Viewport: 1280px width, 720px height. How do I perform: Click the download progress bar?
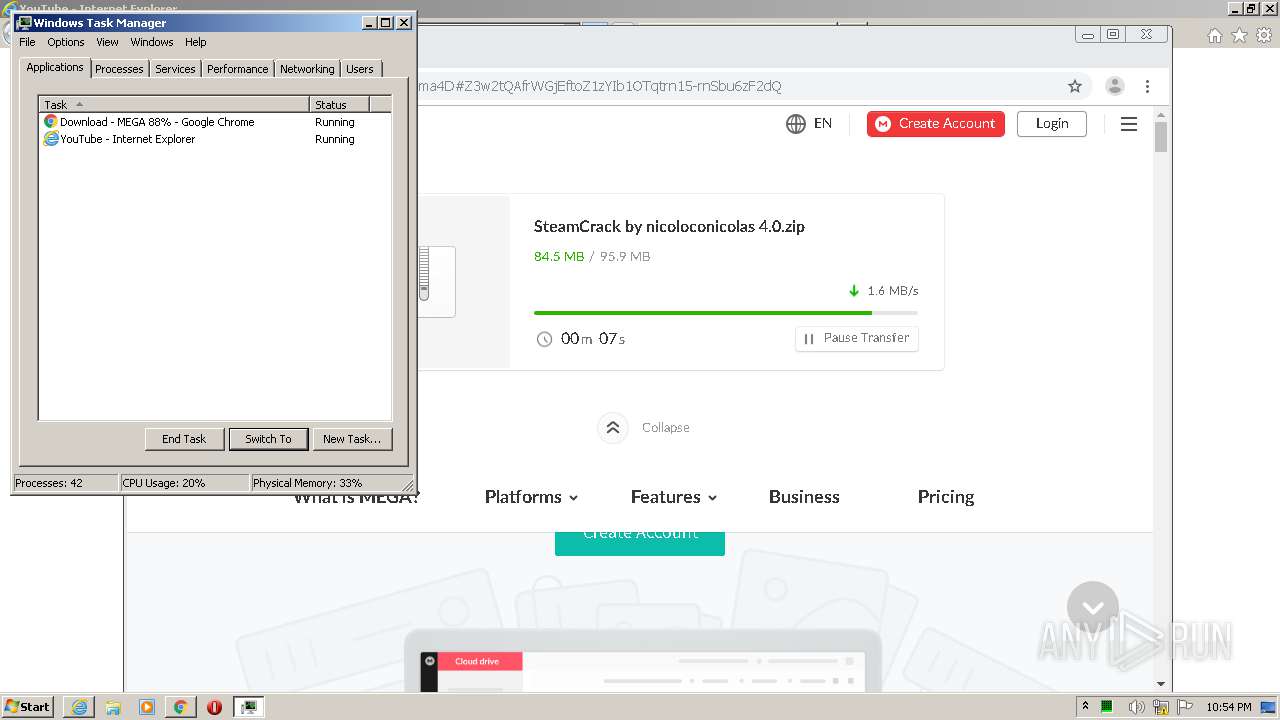click(726, 313)
